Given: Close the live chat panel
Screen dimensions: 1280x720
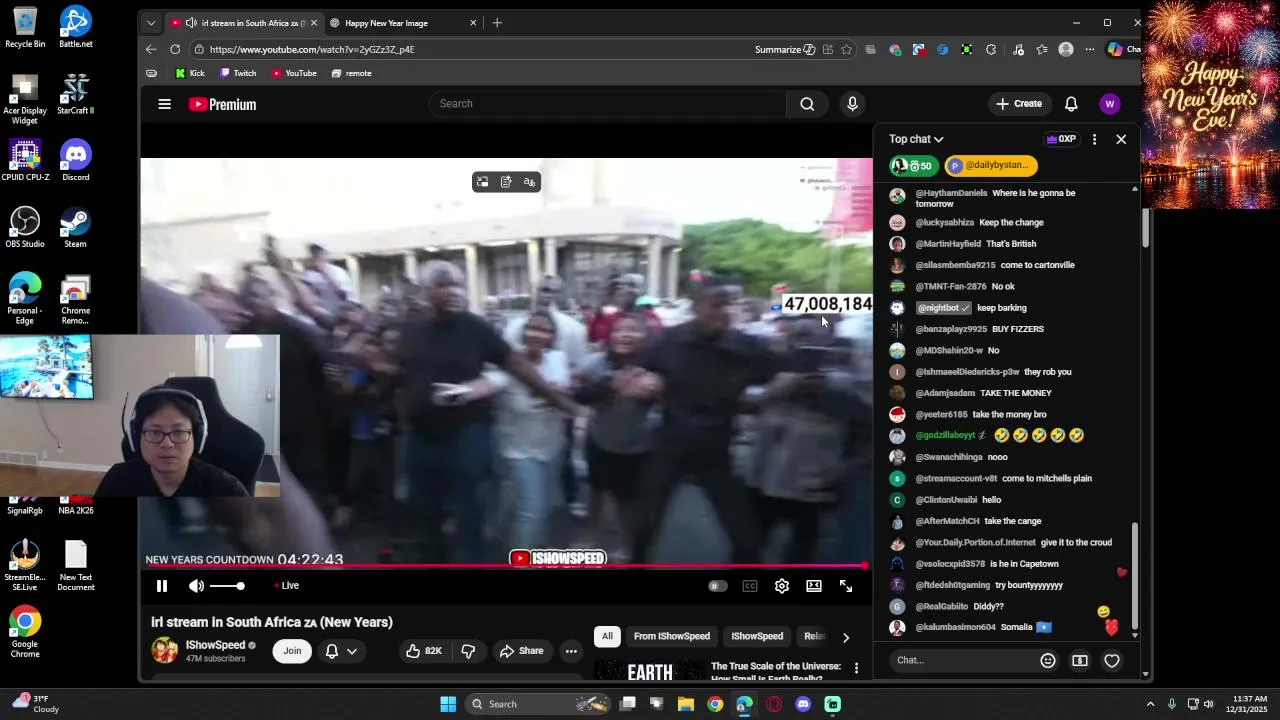Looking at the screenshot, I should (x=1121, y=140).
